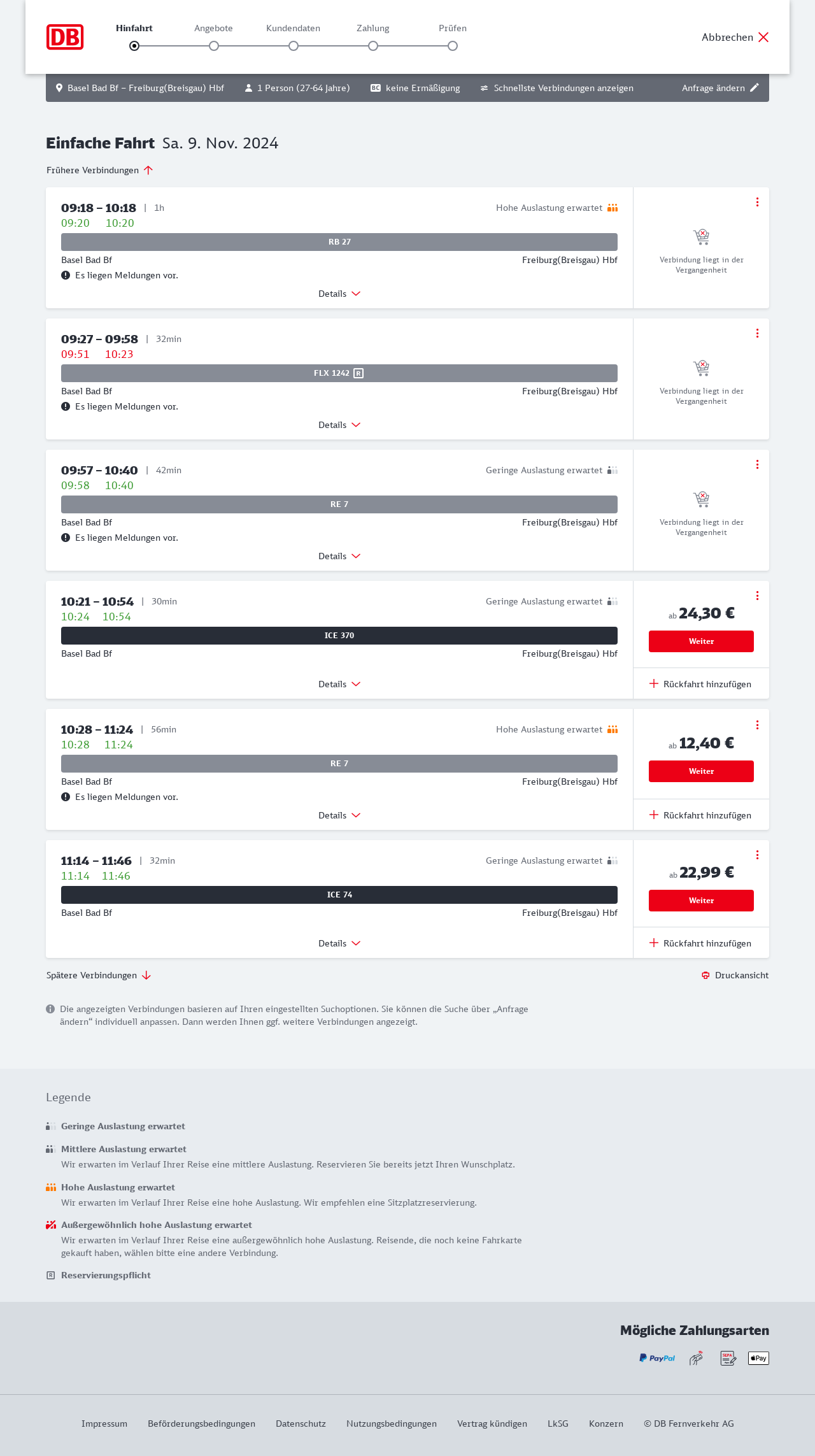Click Weiter for the 12,40 € RE 7
Image resolution: width=815 pixels, height=1456 pixels.
tap(701, 771)
